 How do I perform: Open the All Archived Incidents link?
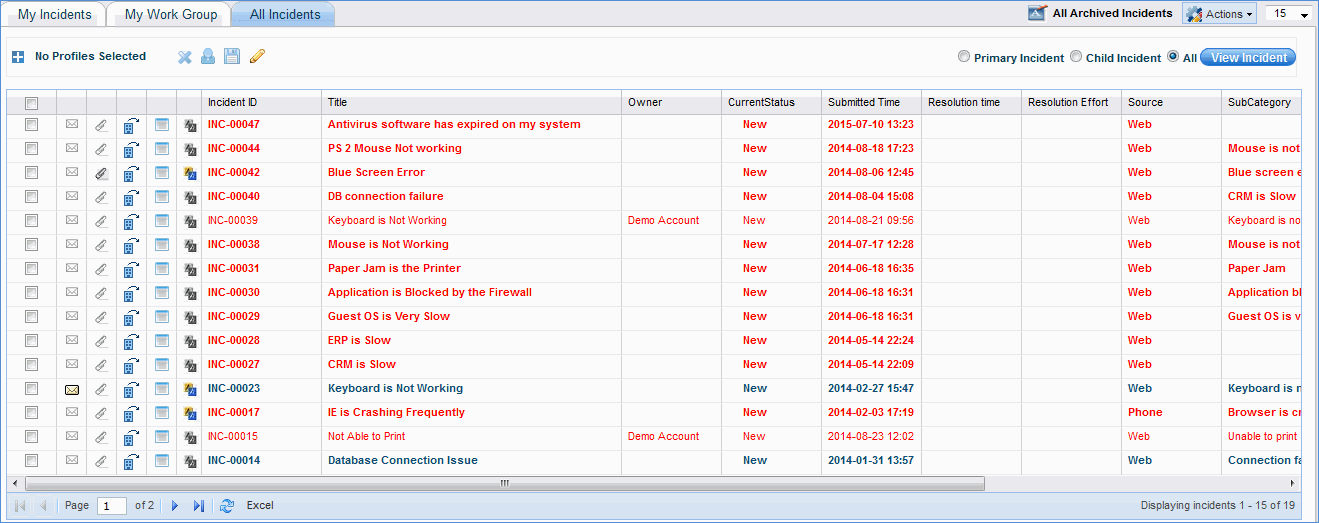point(1112,14)
